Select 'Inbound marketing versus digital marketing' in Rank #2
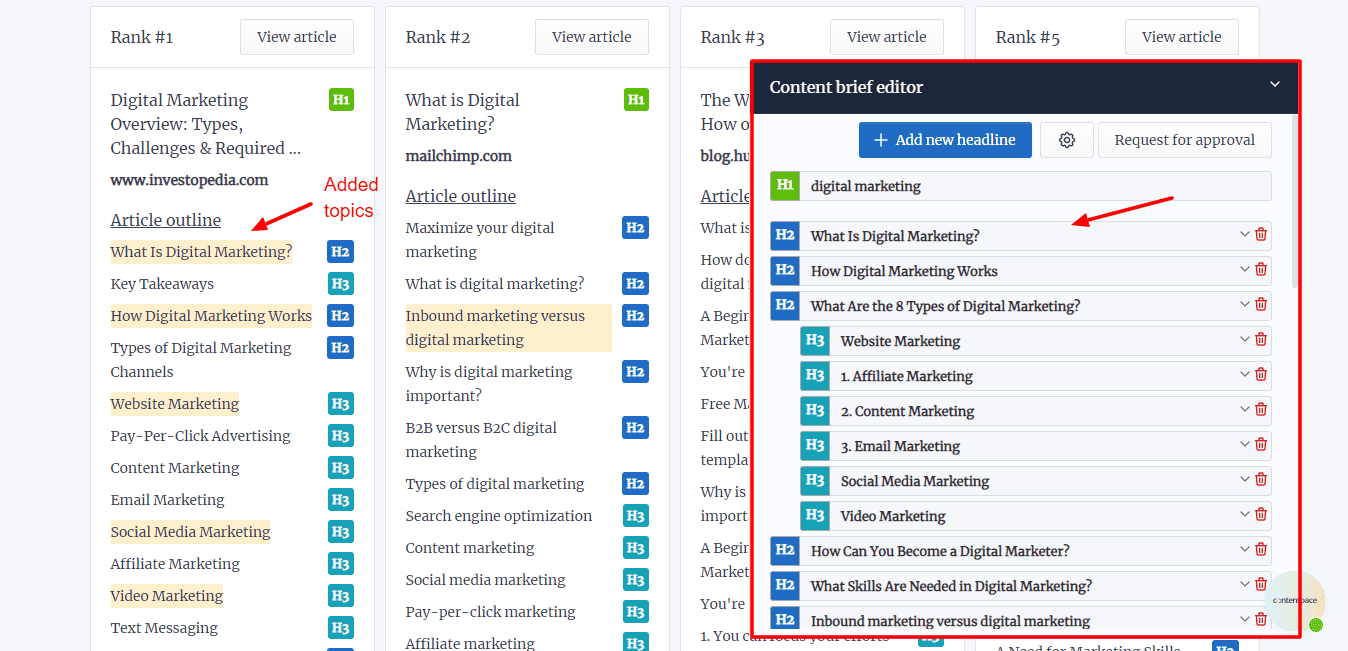The height and width of the screenshot is (651, 1348). pos(495,328)
